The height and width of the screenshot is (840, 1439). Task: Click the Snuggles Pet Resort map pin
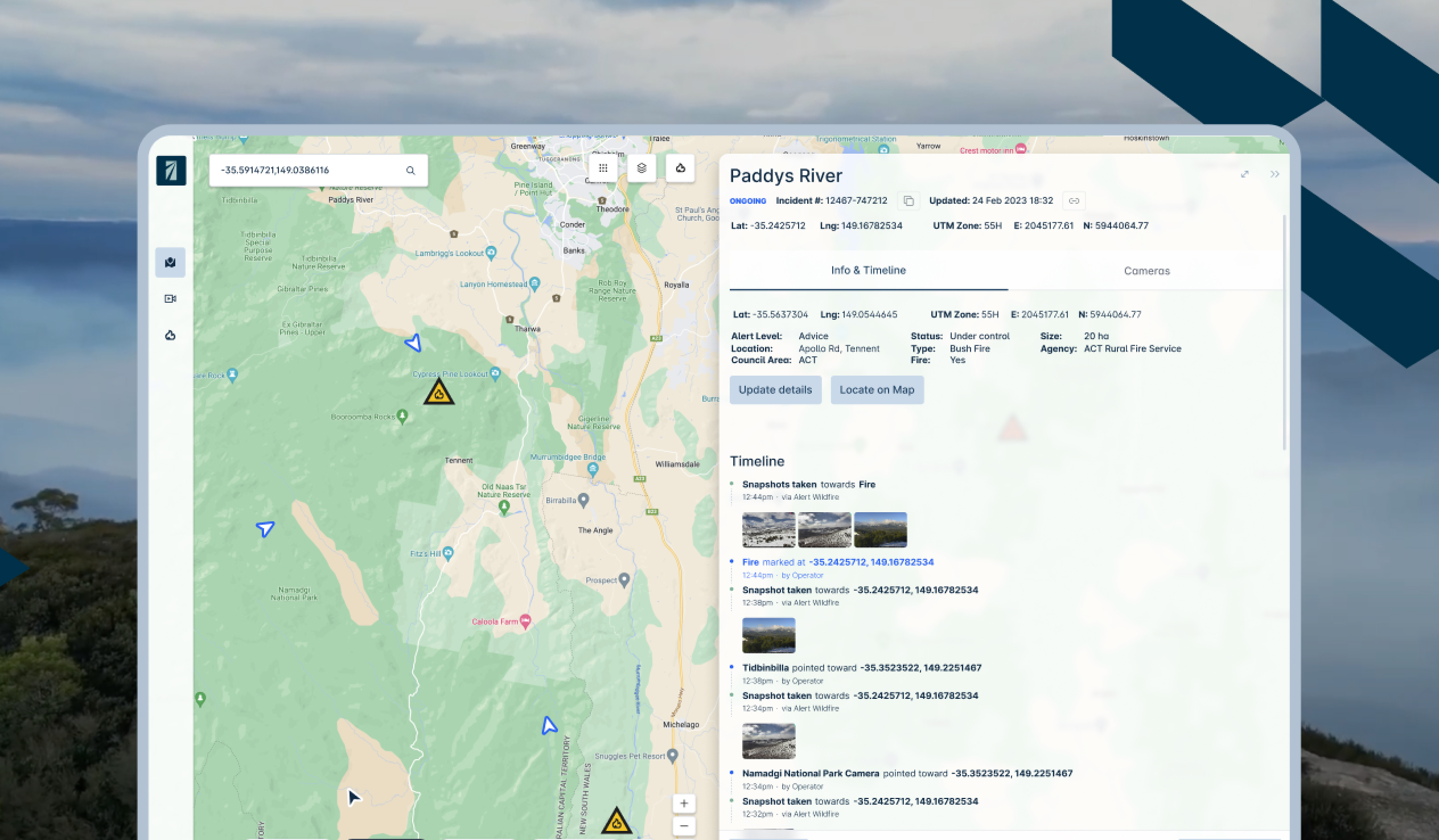click(672, 756)
